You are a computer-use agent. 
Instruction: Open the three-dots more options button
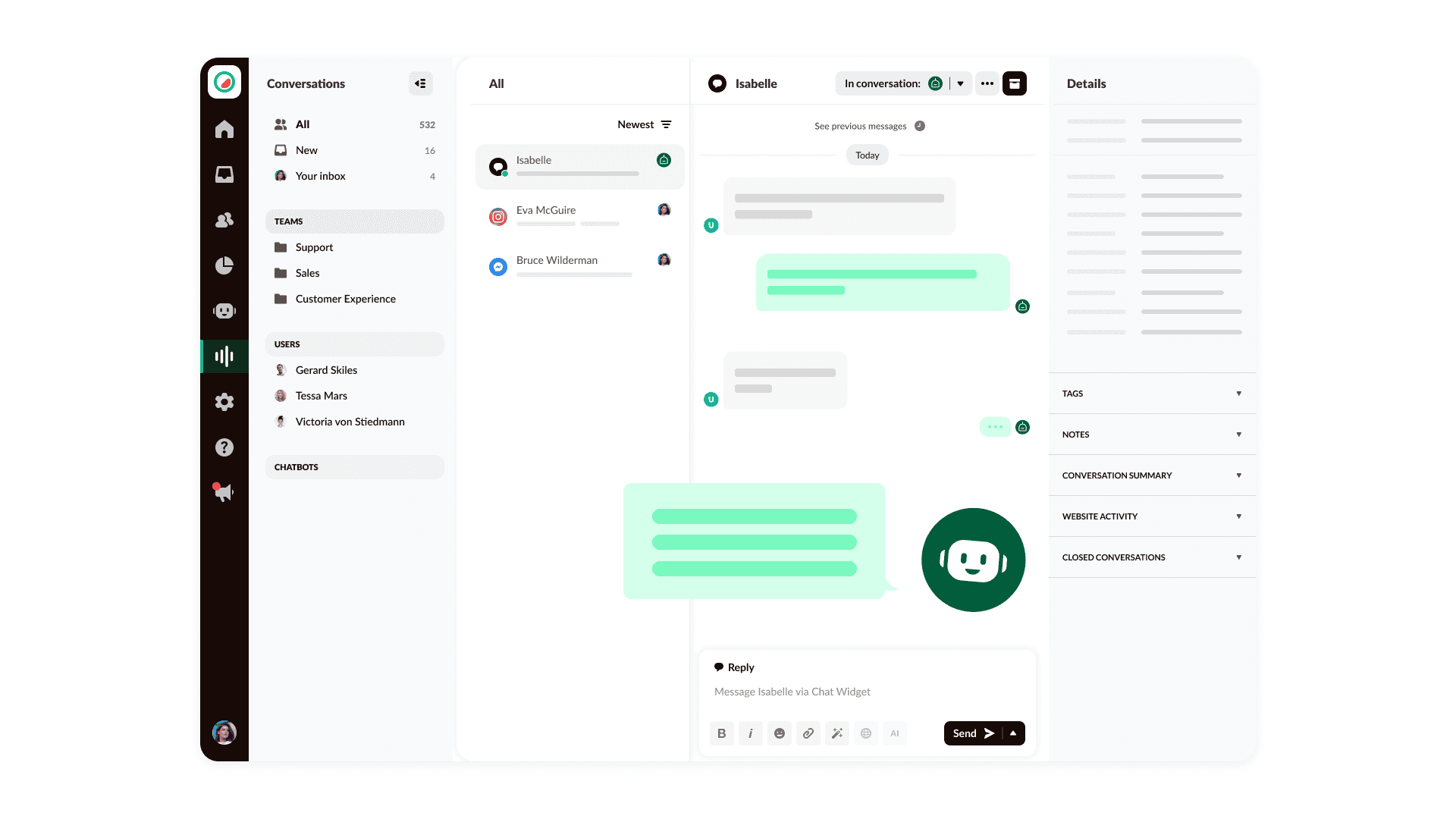pos(987,83)
